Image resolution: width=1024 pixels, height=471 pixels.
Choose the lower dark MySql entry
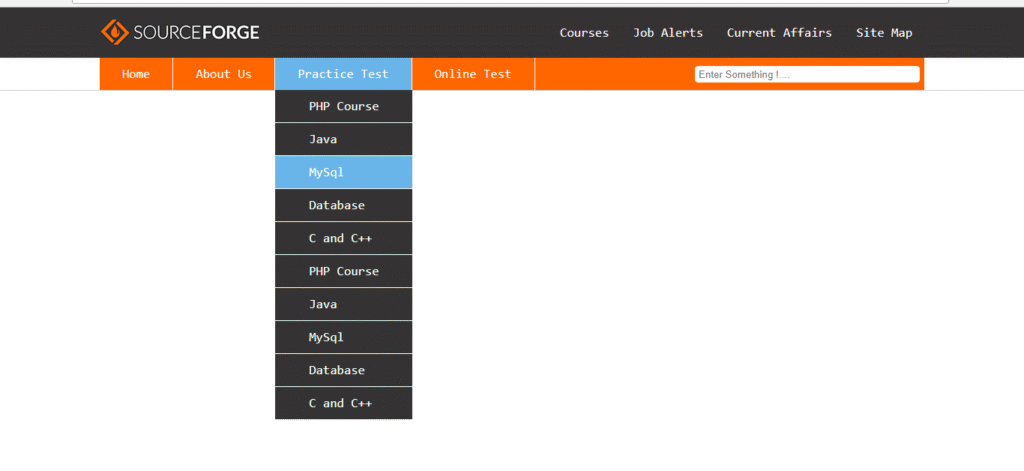point(343,337)
